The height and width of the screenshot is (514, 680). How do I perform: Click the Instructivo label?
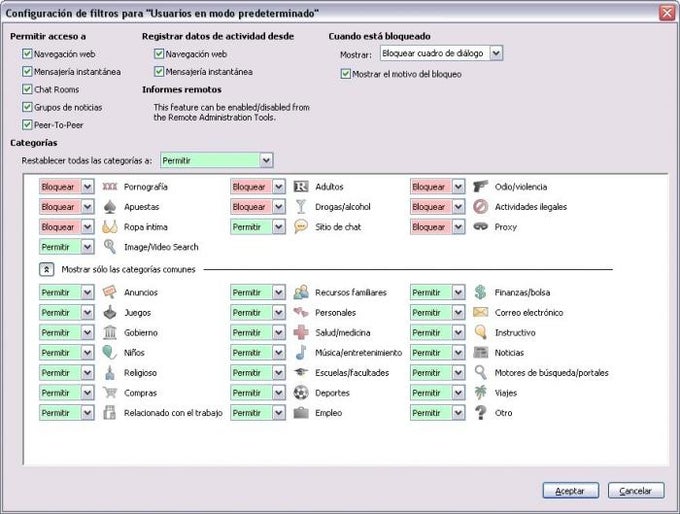[515, 333]
